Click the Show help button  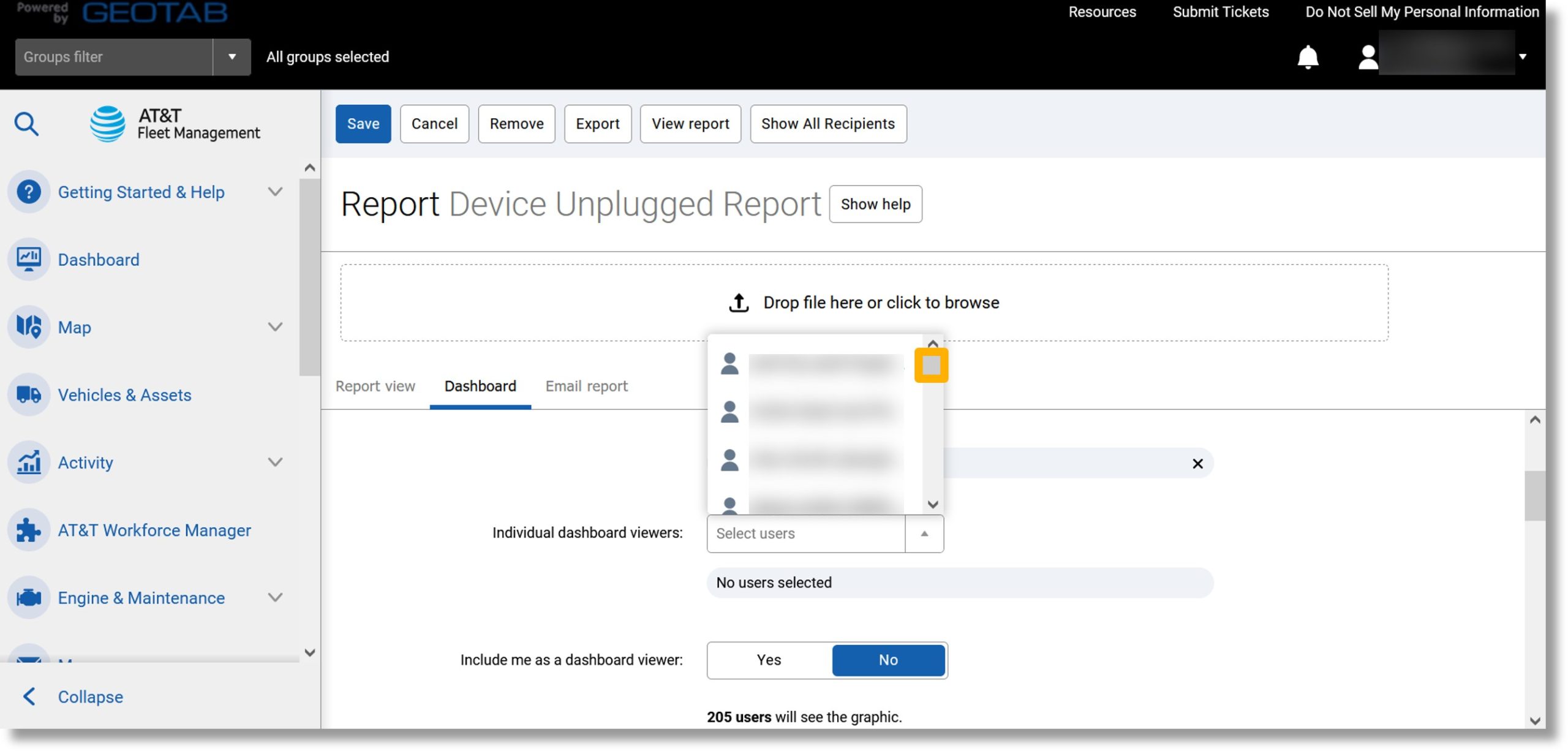point(875,204)
